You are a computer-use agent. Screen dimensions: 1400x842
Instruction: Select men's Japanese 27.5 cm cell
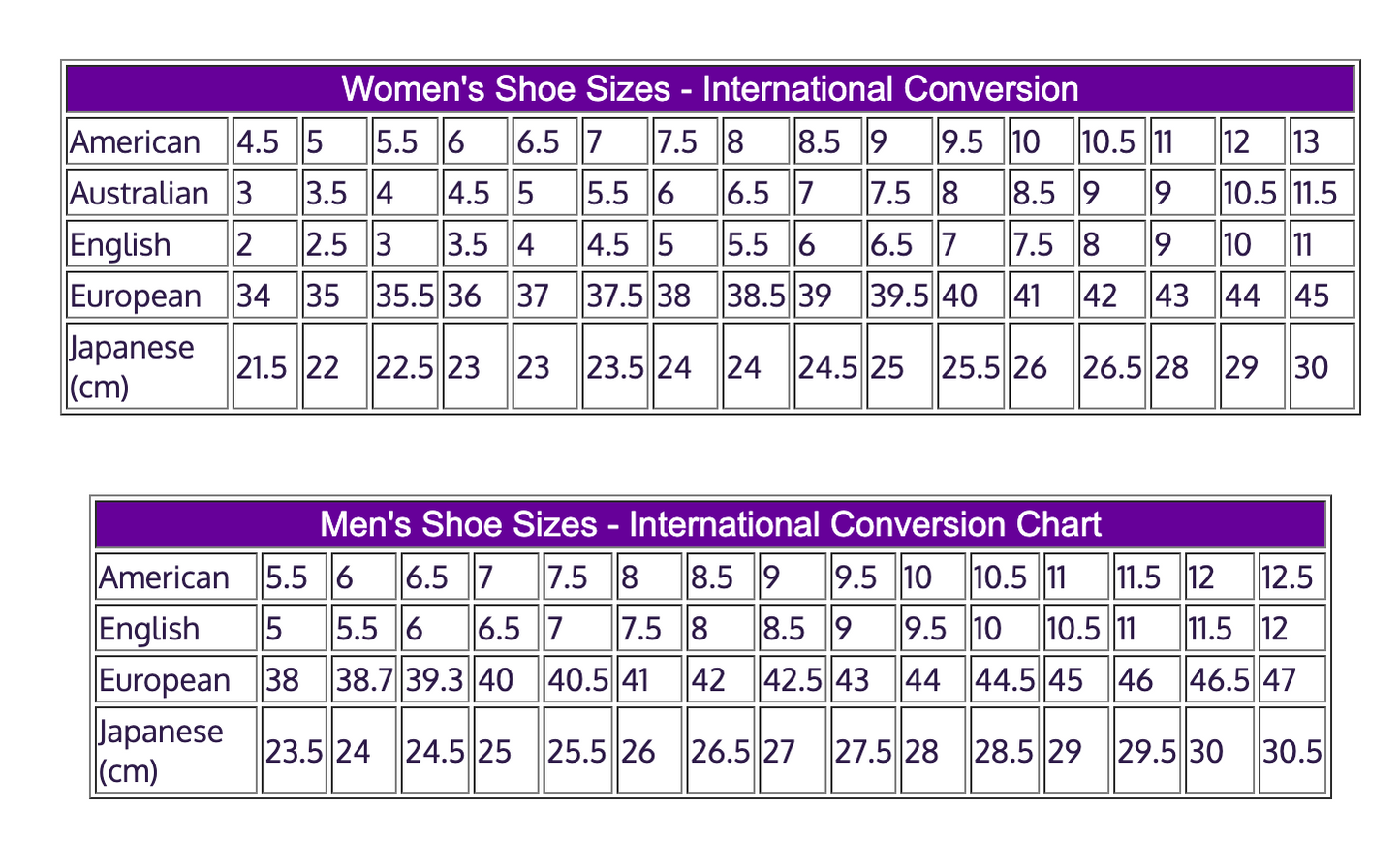pos(863,752)
